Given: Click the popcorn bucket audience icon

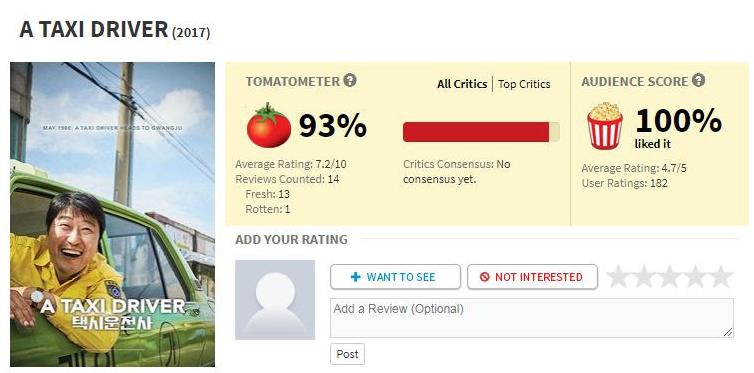Looking at the screenshot, I should tap(604, 125).
